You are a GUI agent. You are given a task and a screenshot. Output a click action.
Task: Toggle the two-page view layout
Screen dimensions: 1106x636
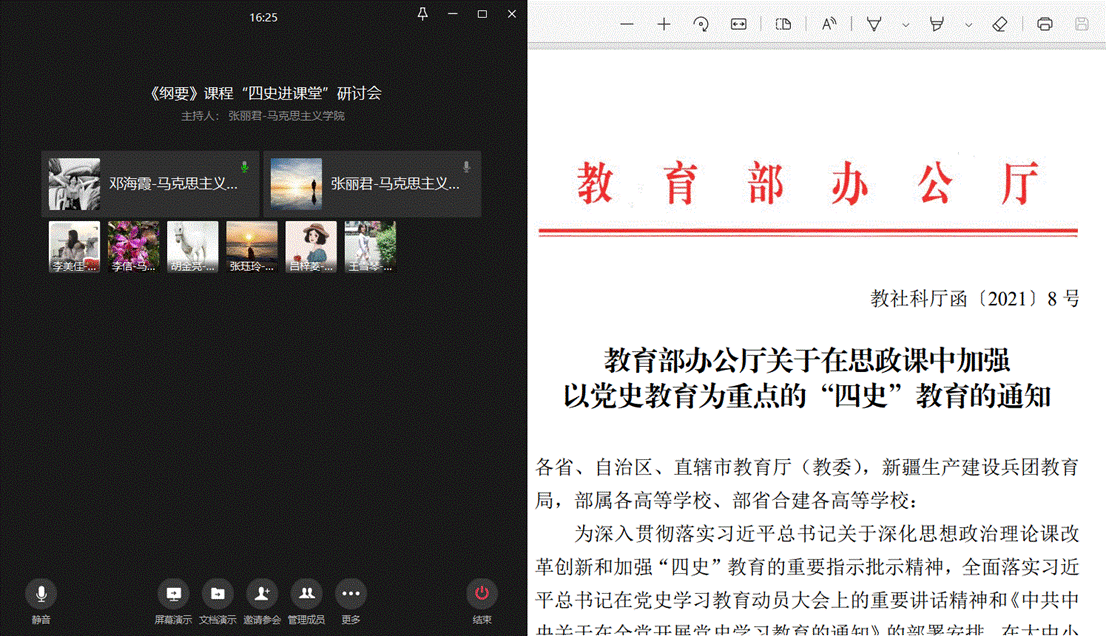[x=784, y=24]
